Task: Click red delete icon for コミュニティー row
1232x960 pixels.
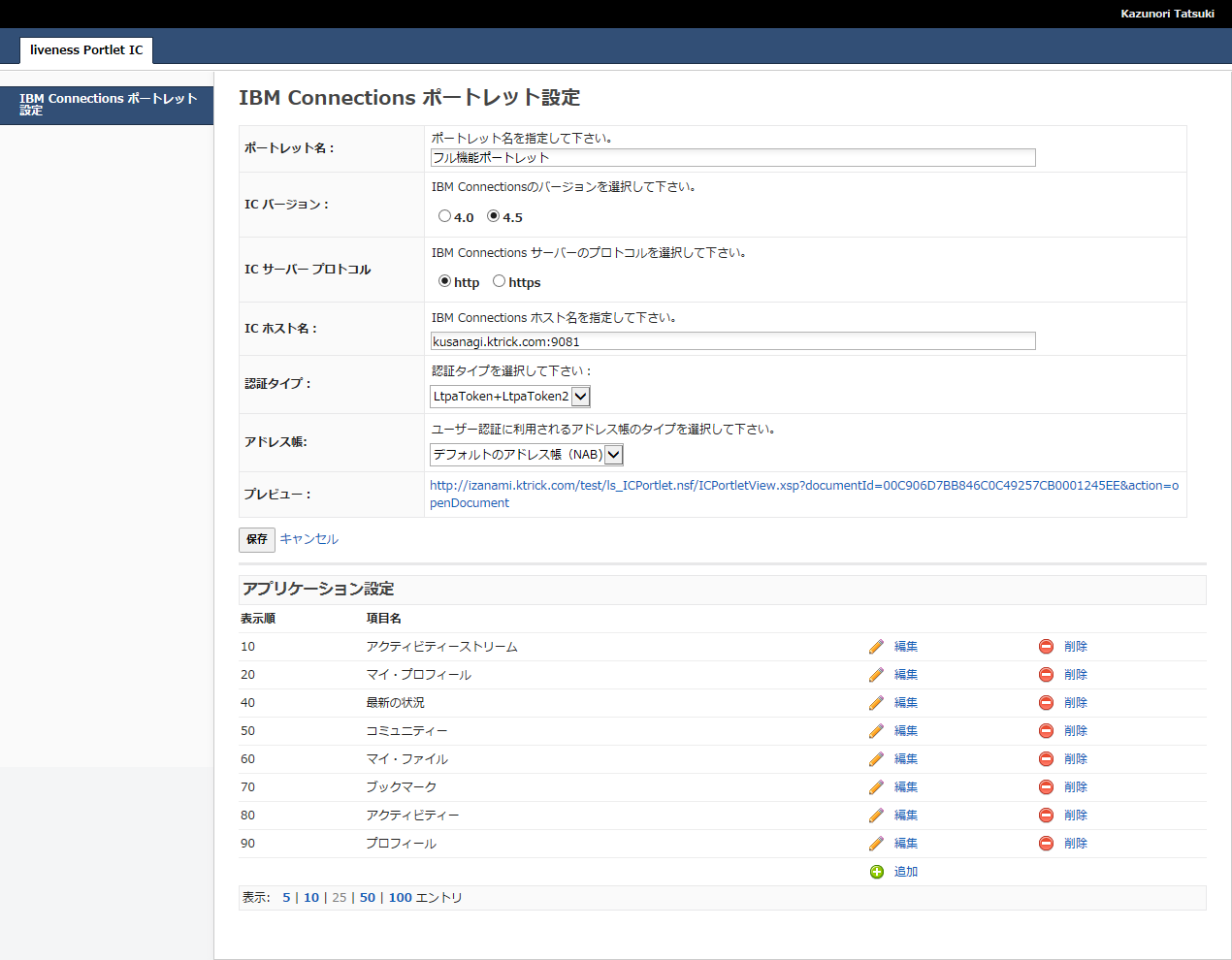Action: pos(1046,731)
